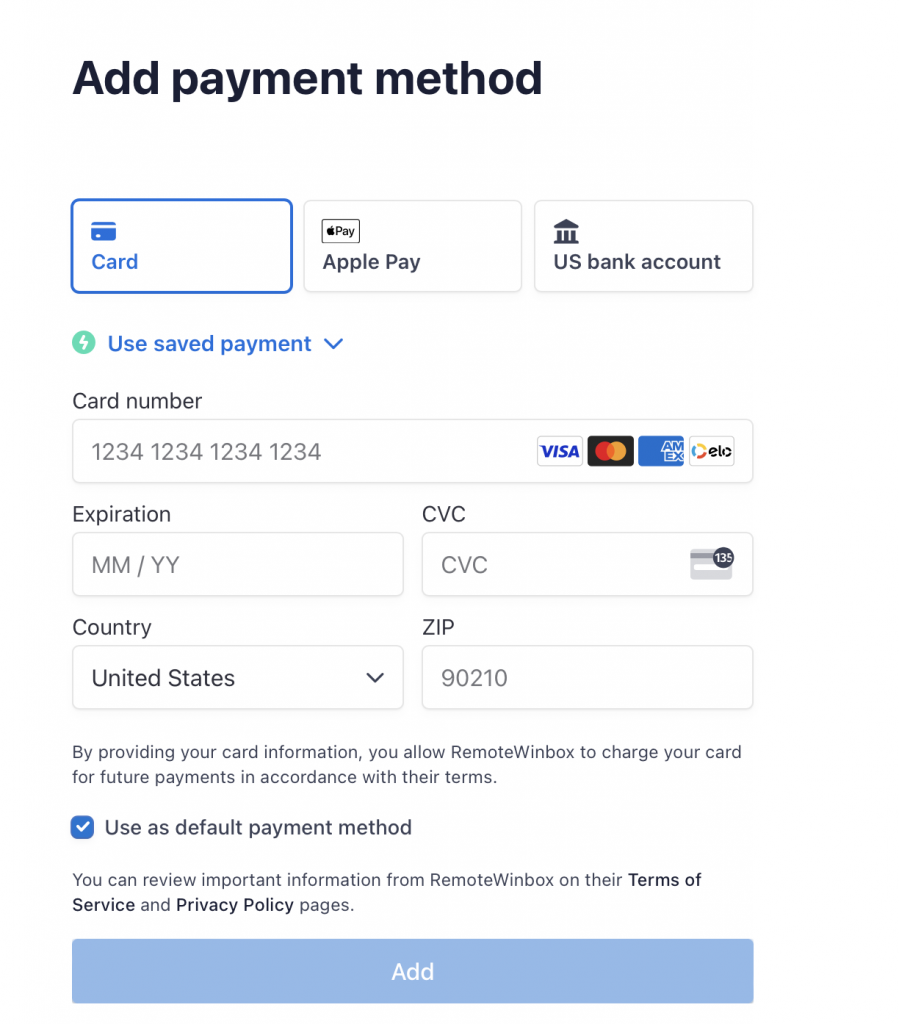Screen dimensions: 899x1024
Task: Switch to the Apple Pay payment tab
Action: pos(412,246)
